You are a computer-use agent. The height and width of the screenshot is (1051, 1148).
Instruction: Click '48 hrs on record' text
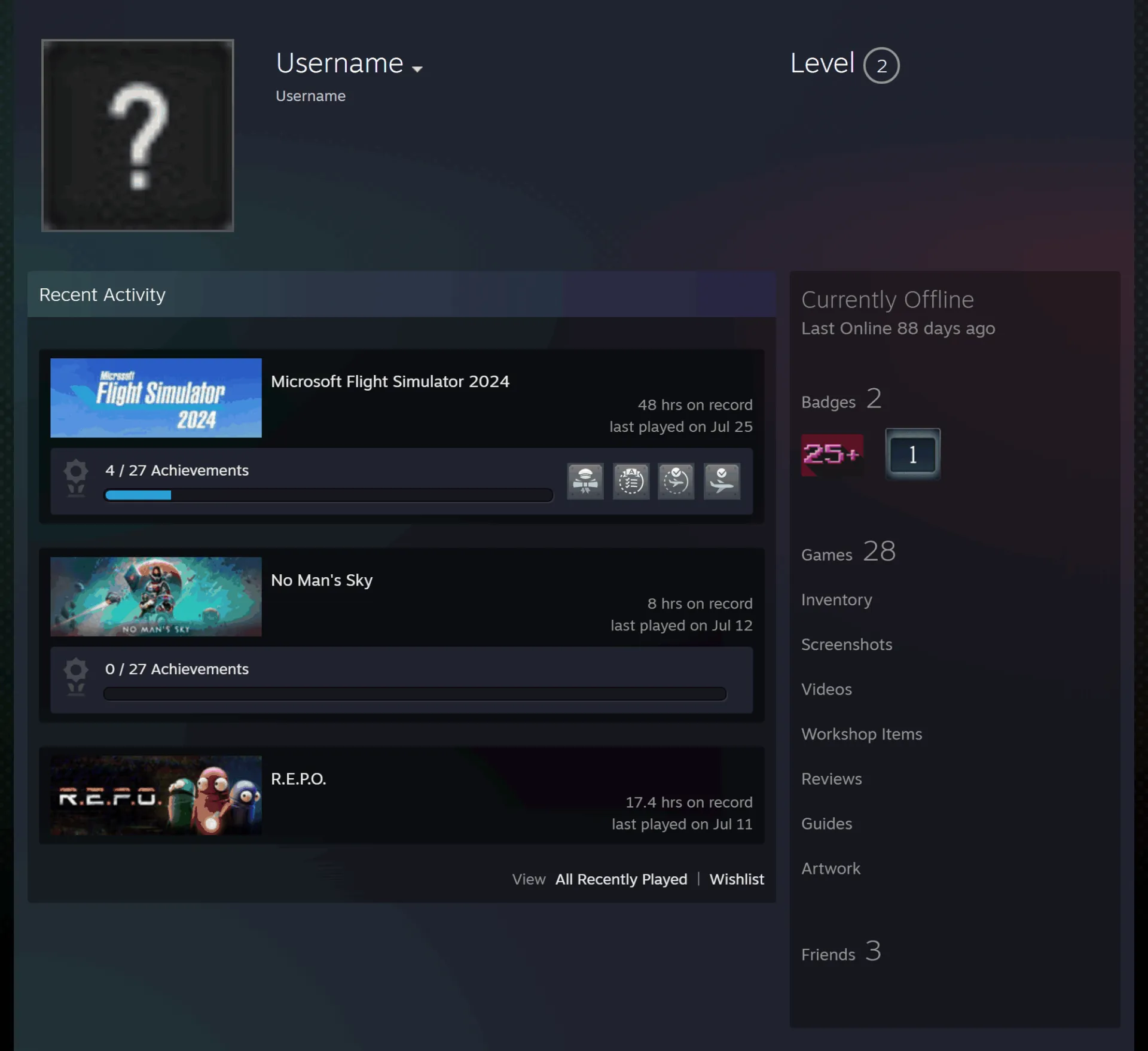(x=695, y=405)
